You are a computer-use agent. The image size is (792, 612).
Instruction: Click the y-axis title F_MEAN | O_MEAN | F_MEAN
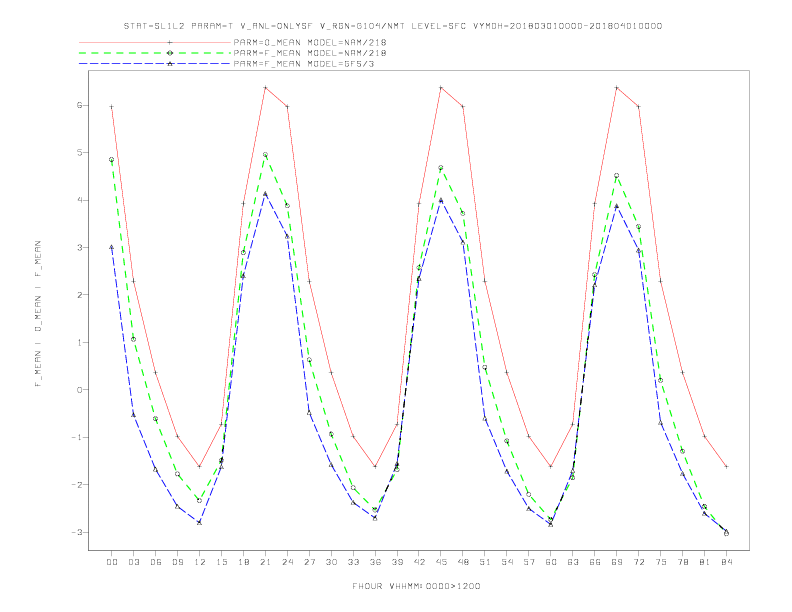(x=38, y=314)
